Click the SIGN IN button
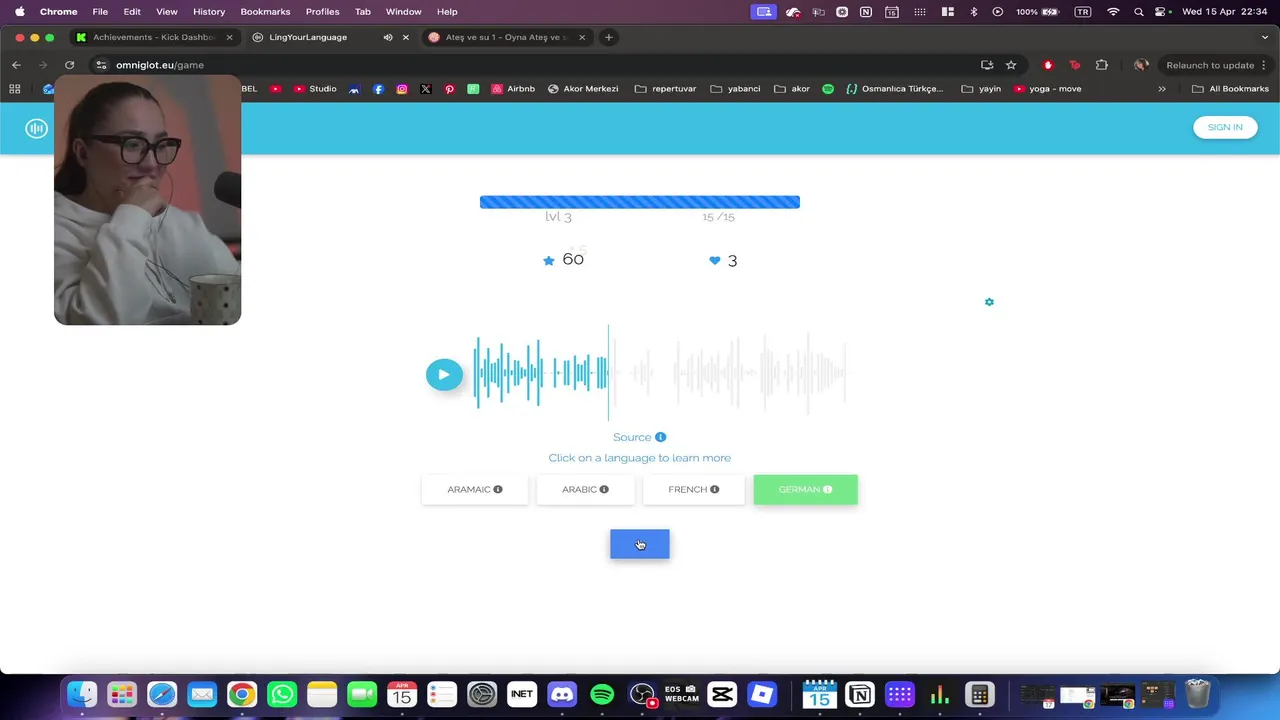The image size is (1280, 720). pyautogui.click(x=1225, y=127)
